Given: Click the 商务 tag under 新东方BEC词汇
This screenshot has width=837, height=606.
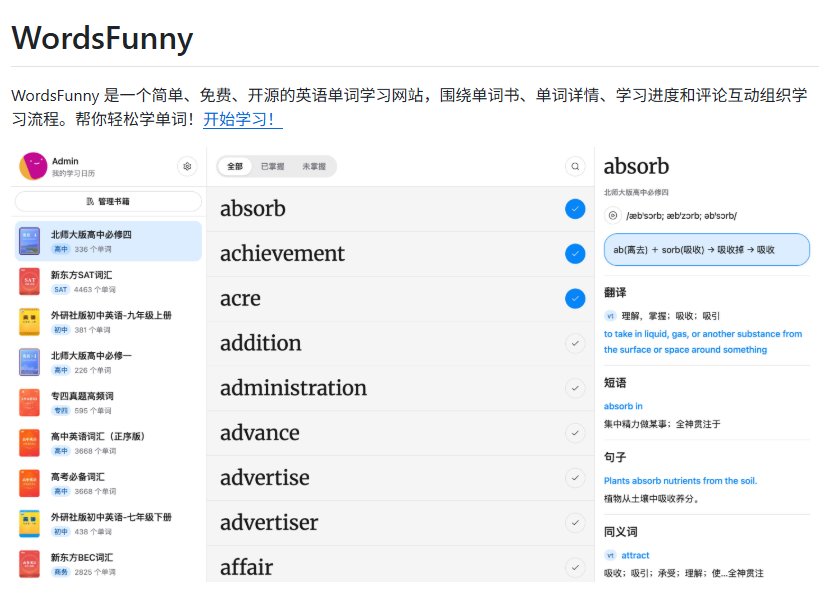Looking at the screenshot, I should 60,572.
